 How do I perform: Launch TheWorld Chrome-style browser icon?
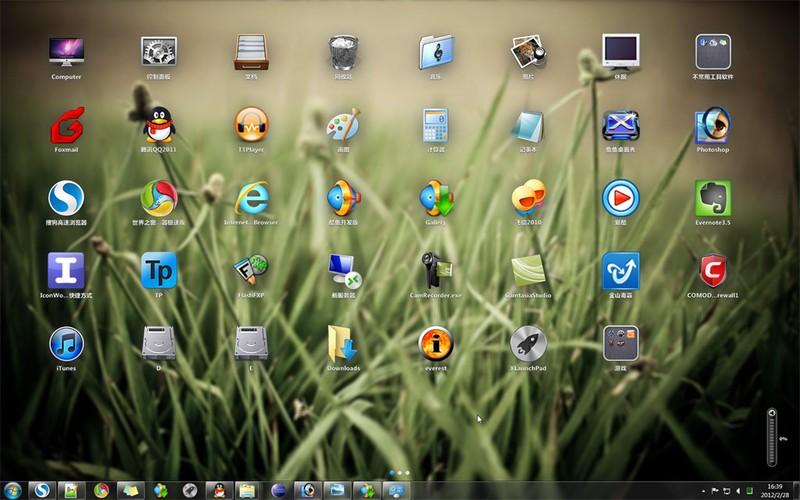(x=159, y=198)
